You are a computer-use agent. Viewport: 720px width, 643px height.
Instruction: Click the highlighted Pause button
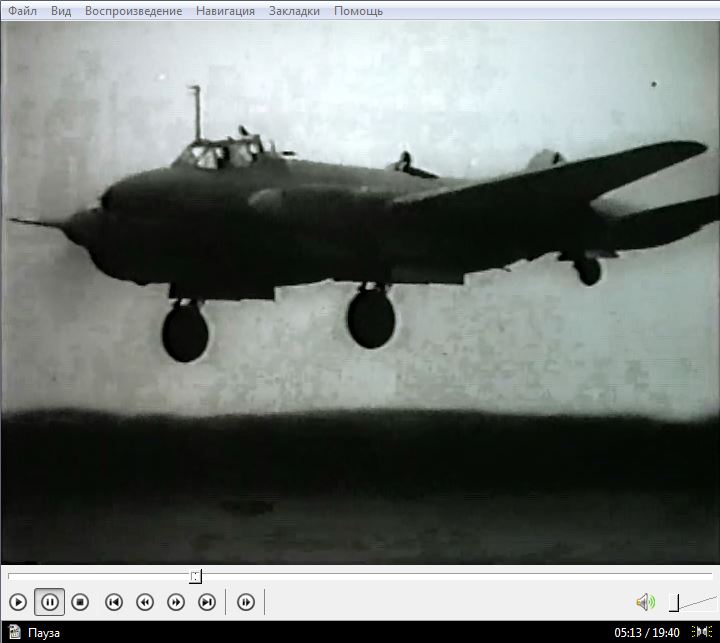50,602
